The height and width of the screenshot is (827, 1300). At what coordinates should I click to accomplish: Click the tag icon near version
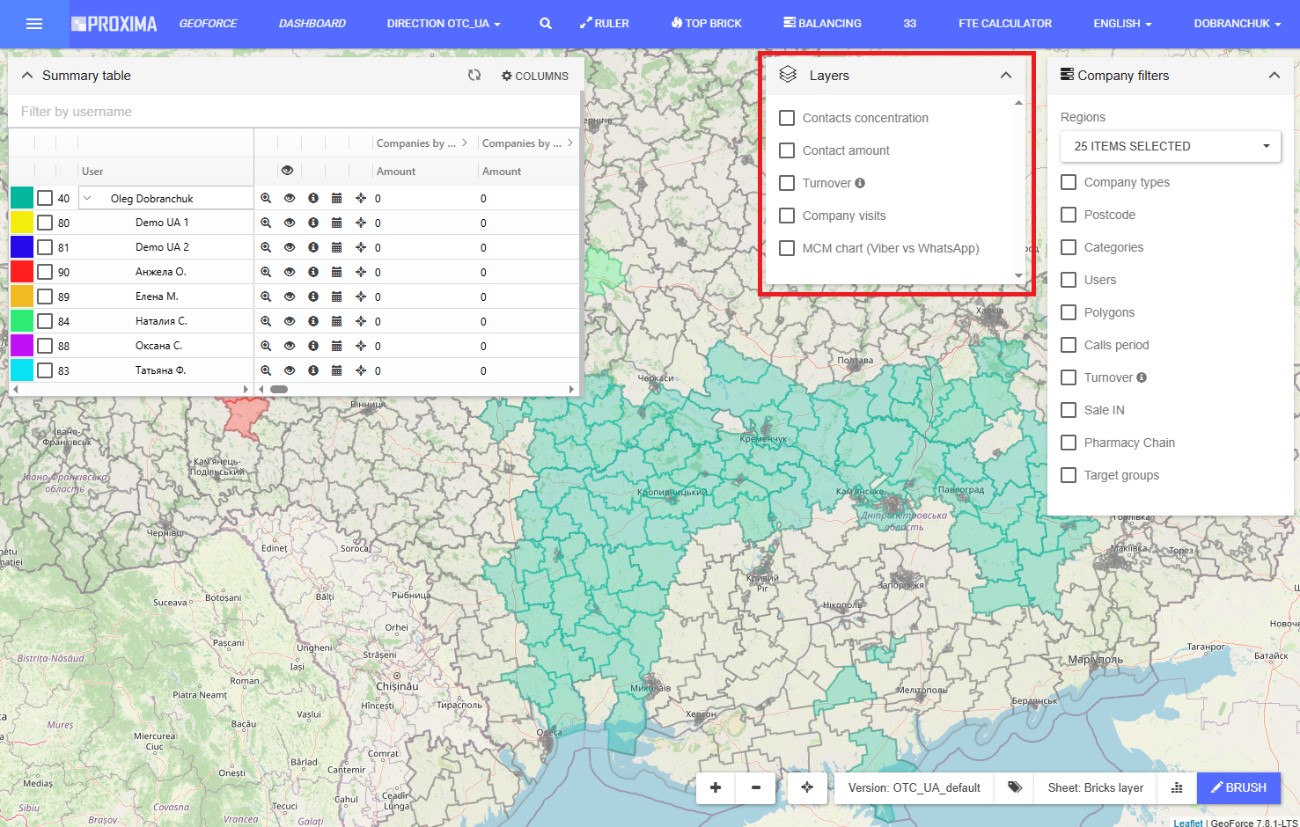[x=1014, y=788]
